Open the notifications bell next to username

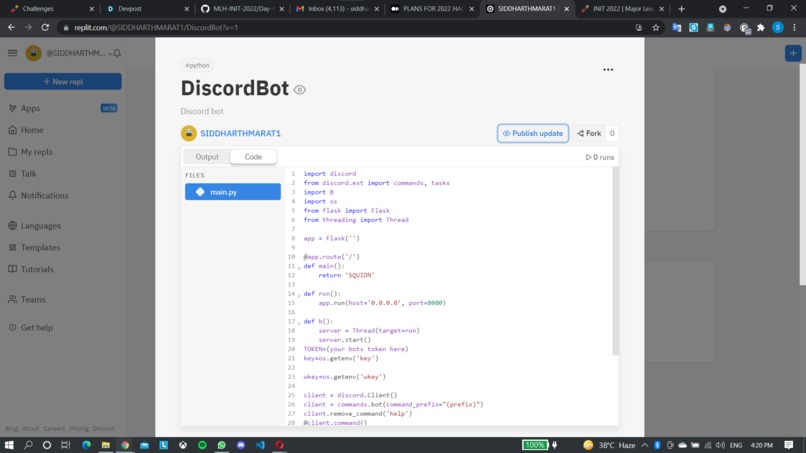(117, 53)
